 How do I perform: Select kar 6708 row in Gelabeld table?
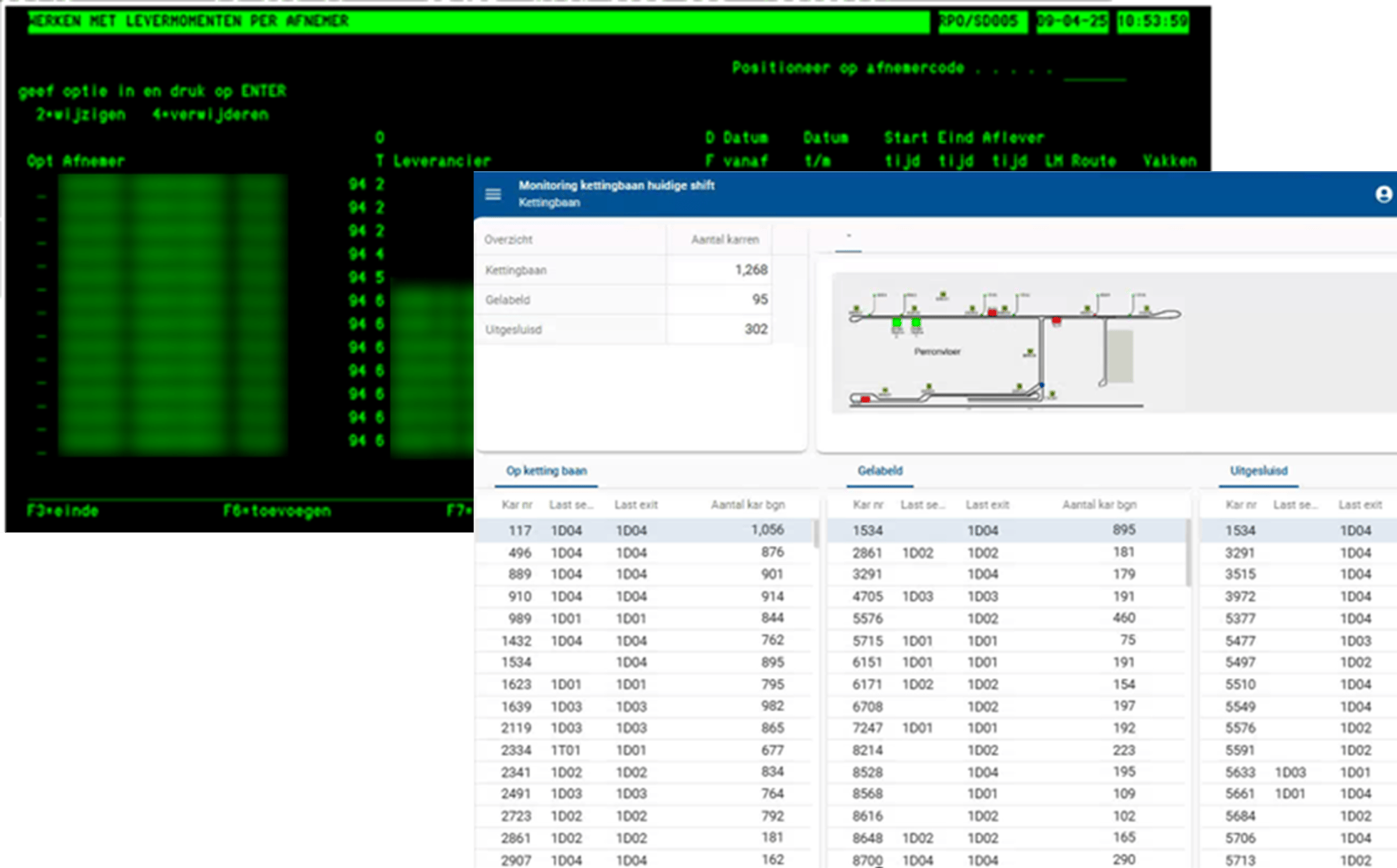(1006, 706)
